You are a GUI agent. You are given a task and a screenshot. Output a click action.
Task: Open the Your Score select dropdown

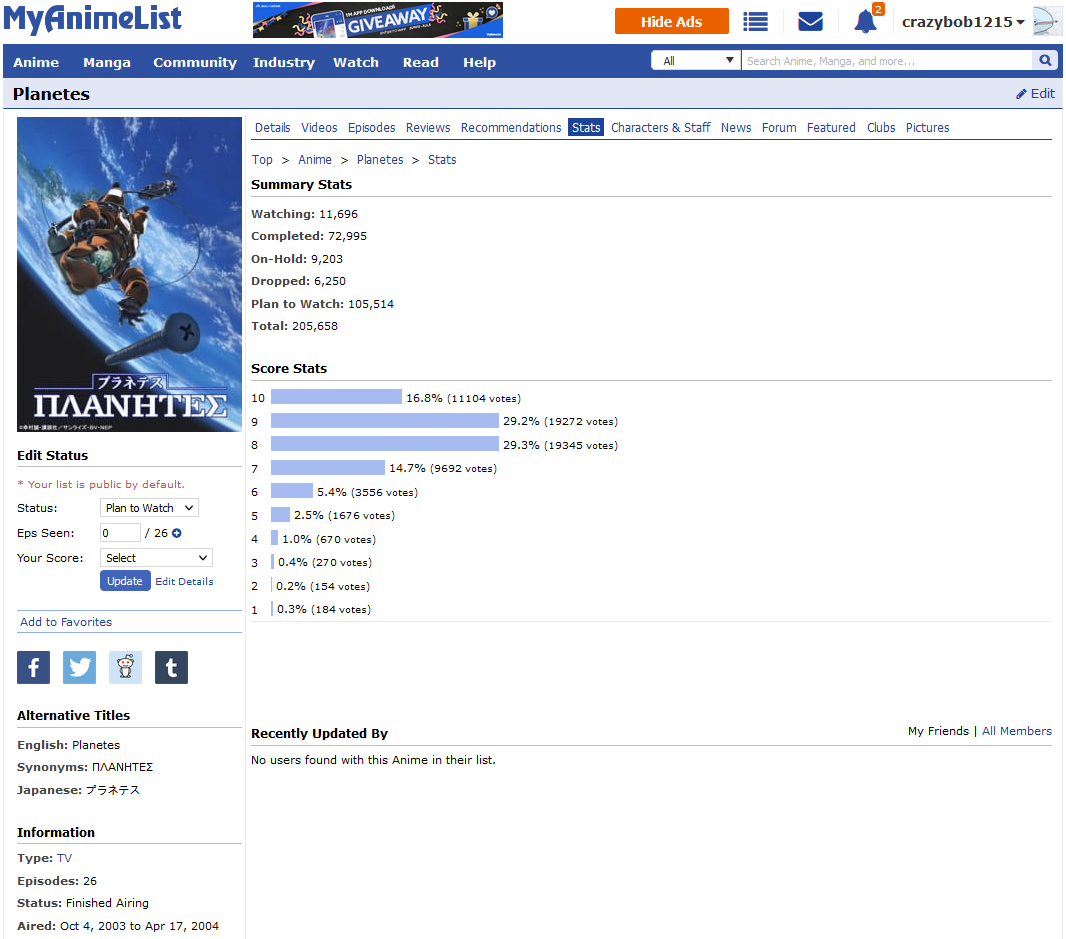[156, 558]
